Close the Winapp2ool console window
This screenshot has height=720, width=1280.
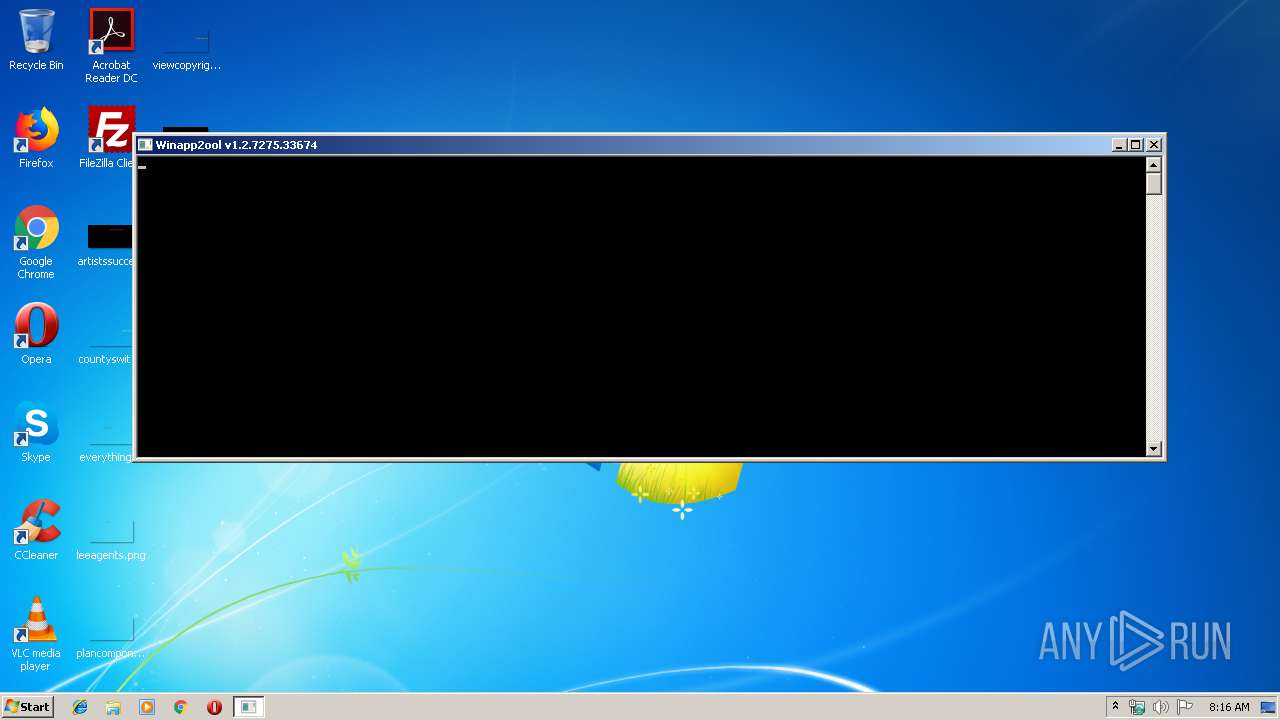click(x=1154, y=145)
